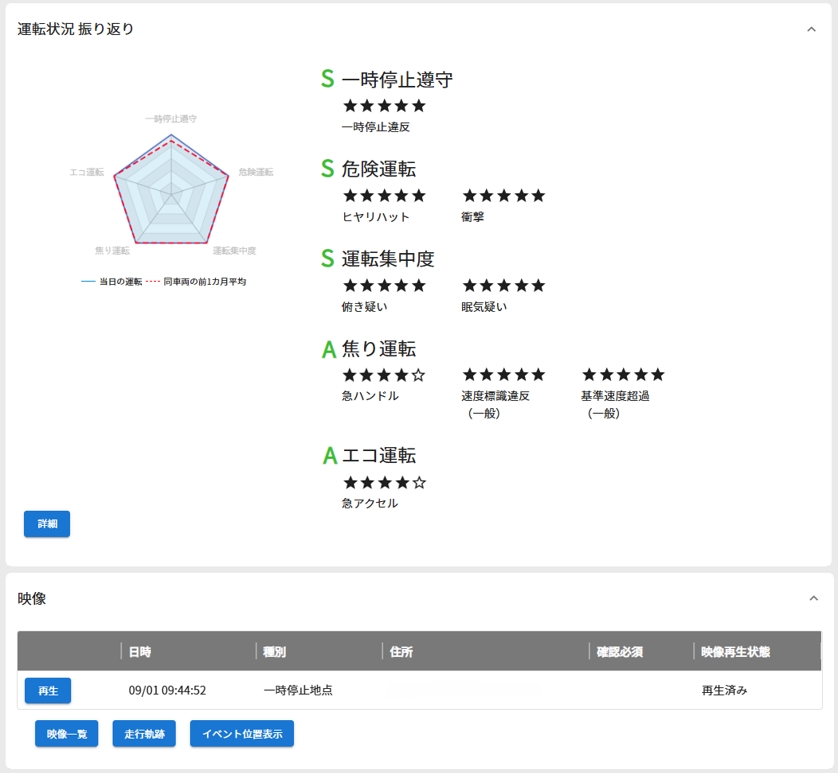The height and width of the screenshot is (773, 838).
Task: Click the 映像再生状態 column header
Action: [735, 652]
